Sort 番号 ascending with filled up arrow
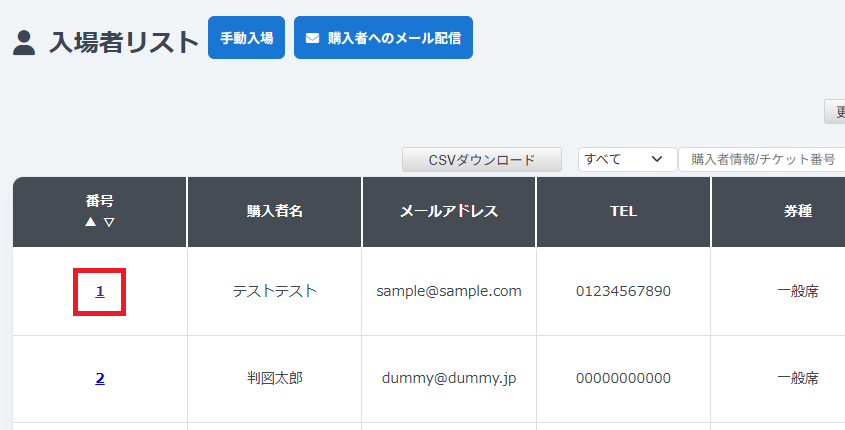The image size is (845, 430). [91, 221]
